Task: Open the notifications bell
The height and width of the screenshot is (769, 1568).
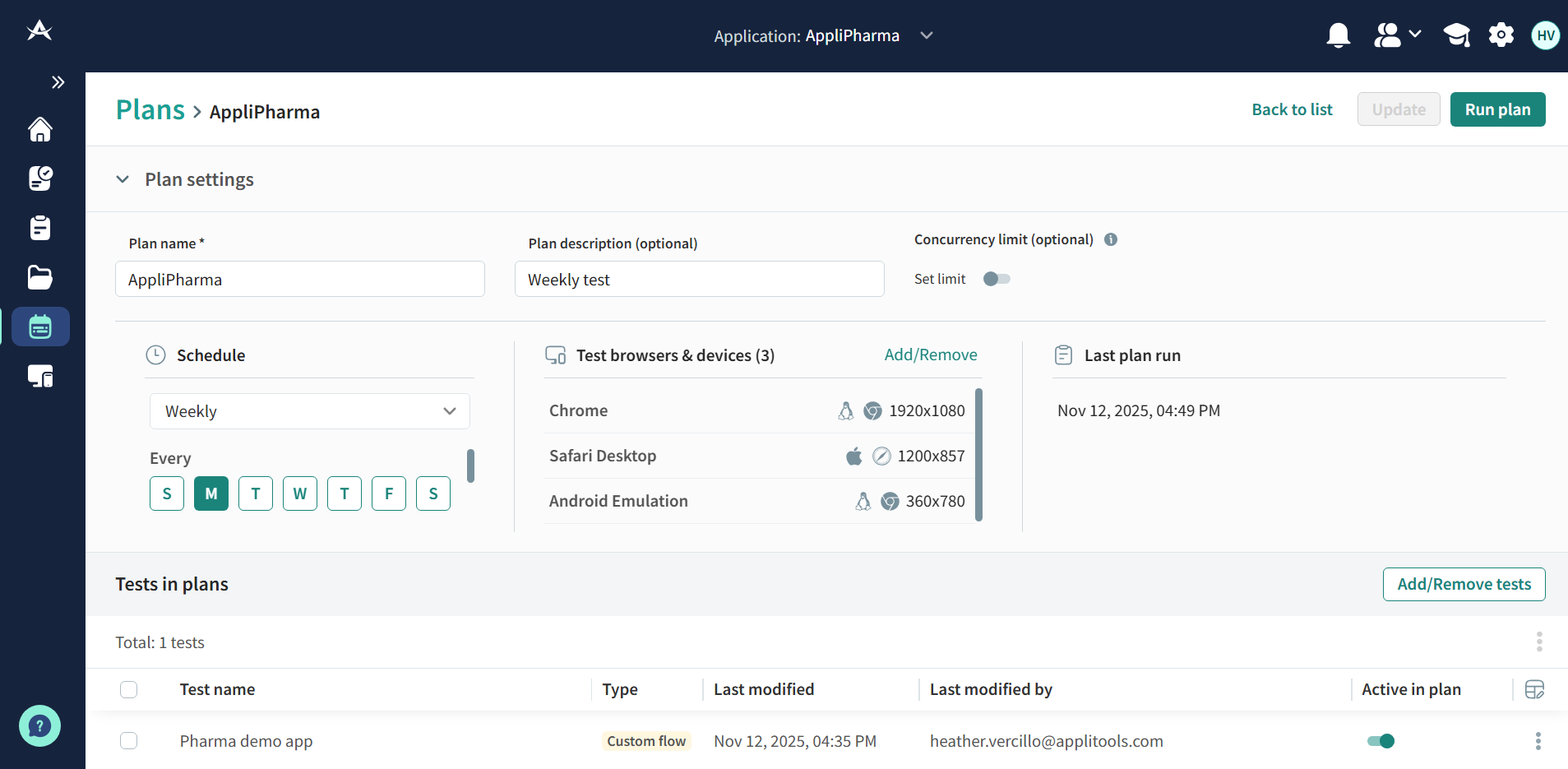Action: 1338,35
